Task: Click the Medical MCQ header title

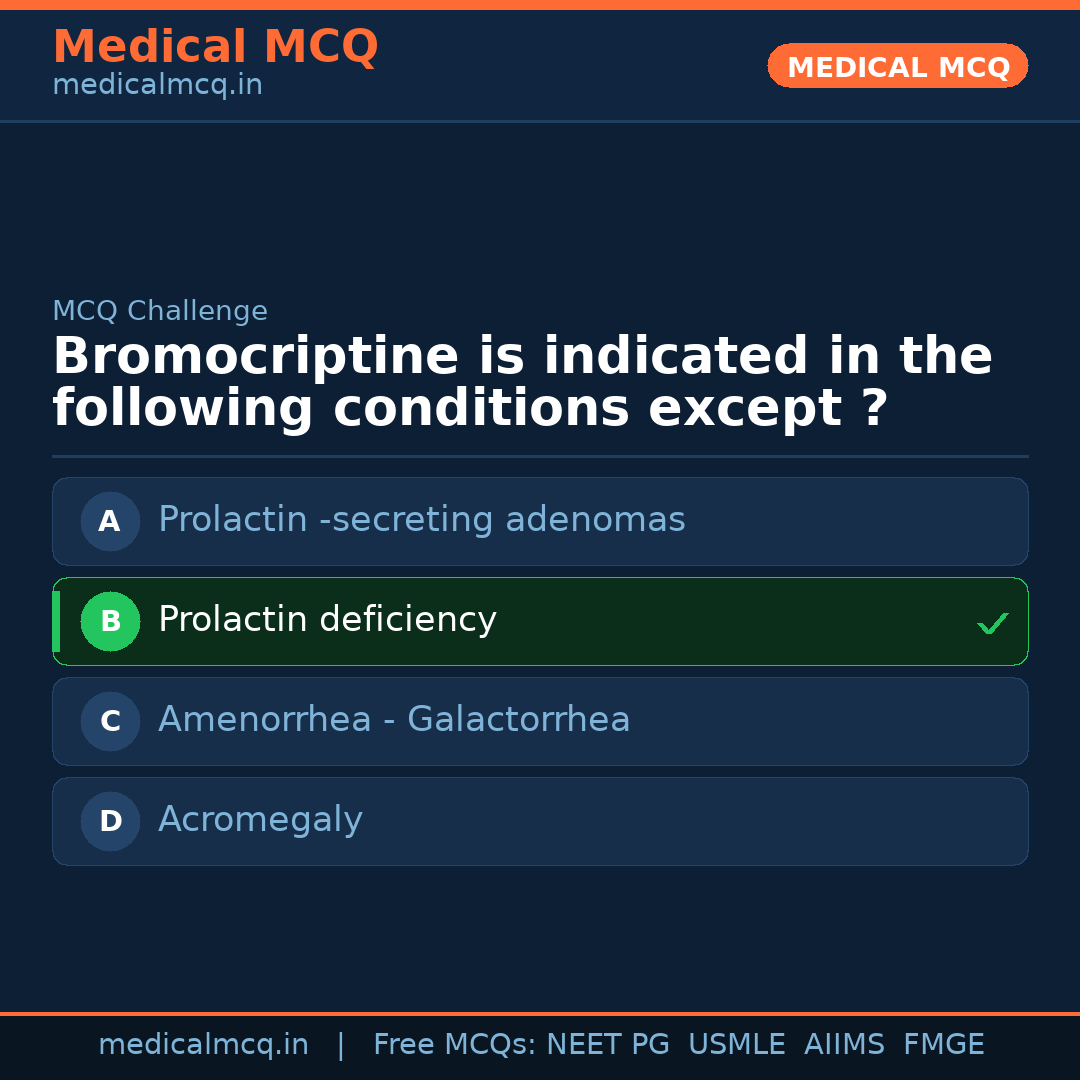Action: (x=215, y=47)
